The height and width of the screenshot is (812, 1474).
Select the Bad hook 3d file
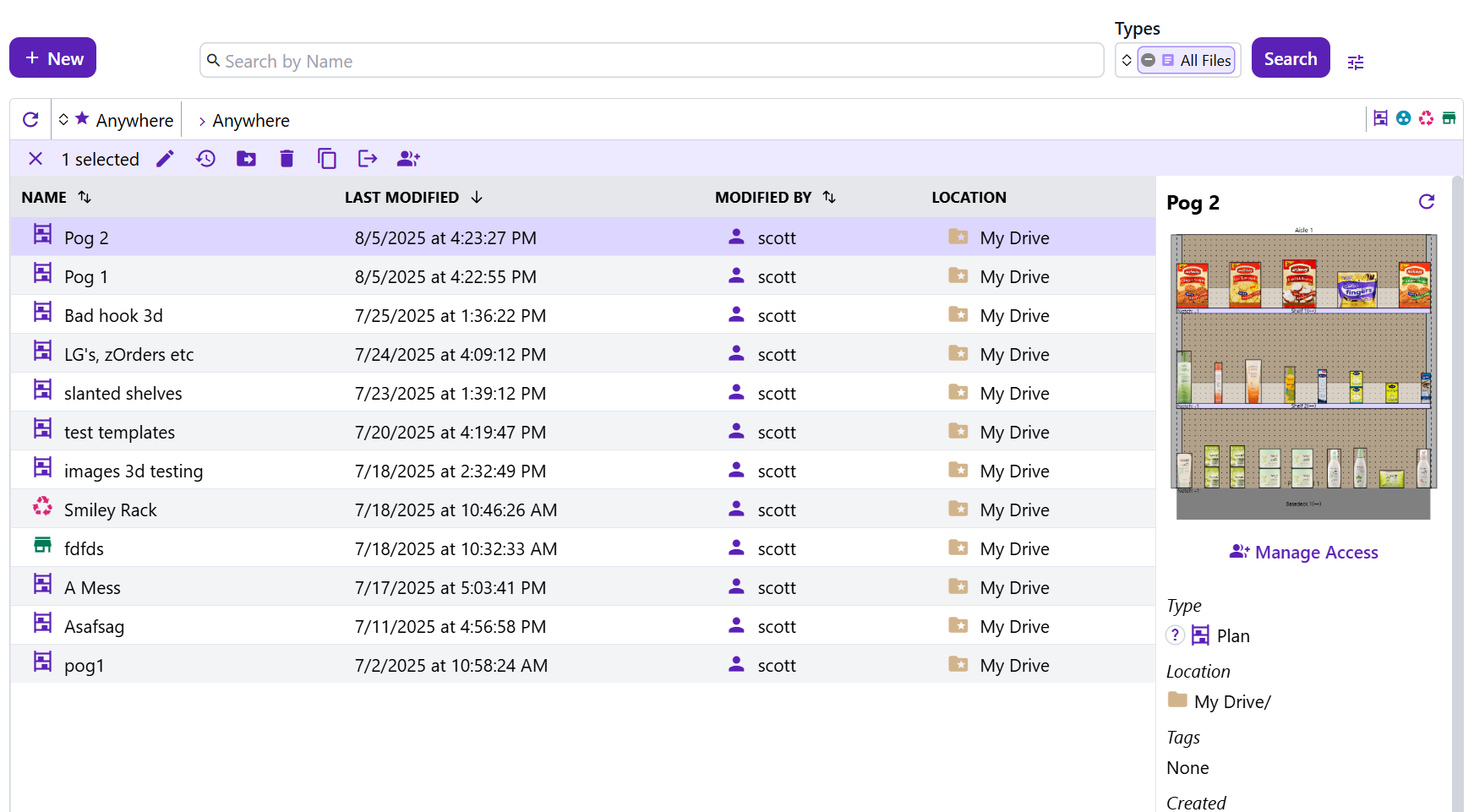(x=113, y=316)
